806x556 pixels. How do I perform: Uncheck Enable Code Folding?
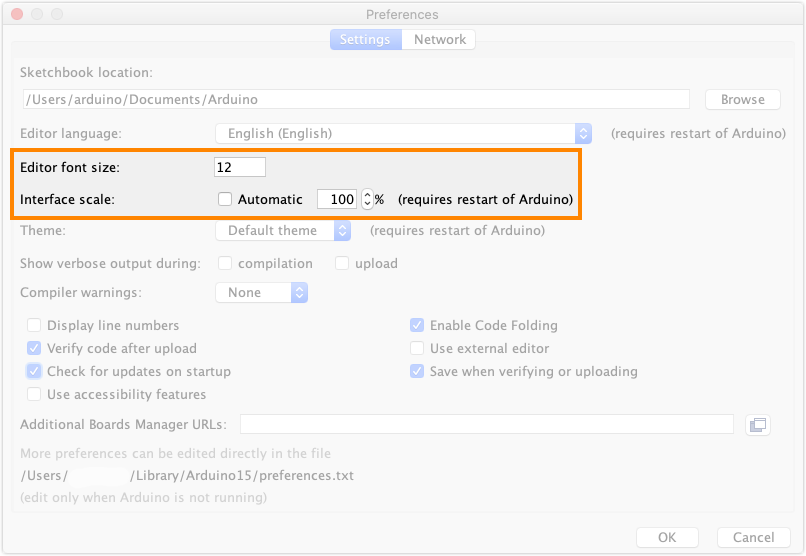point(417,325)
